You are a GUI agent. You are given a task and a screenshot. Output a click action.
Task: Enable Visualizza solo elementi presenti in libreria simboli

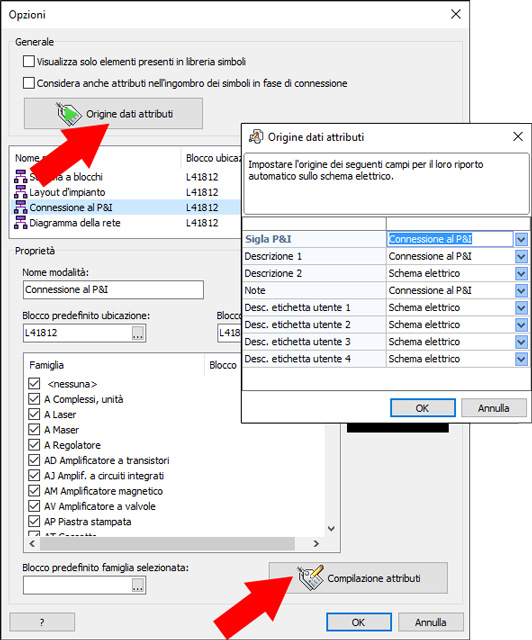pyautogui.click(x=29, y=61)
